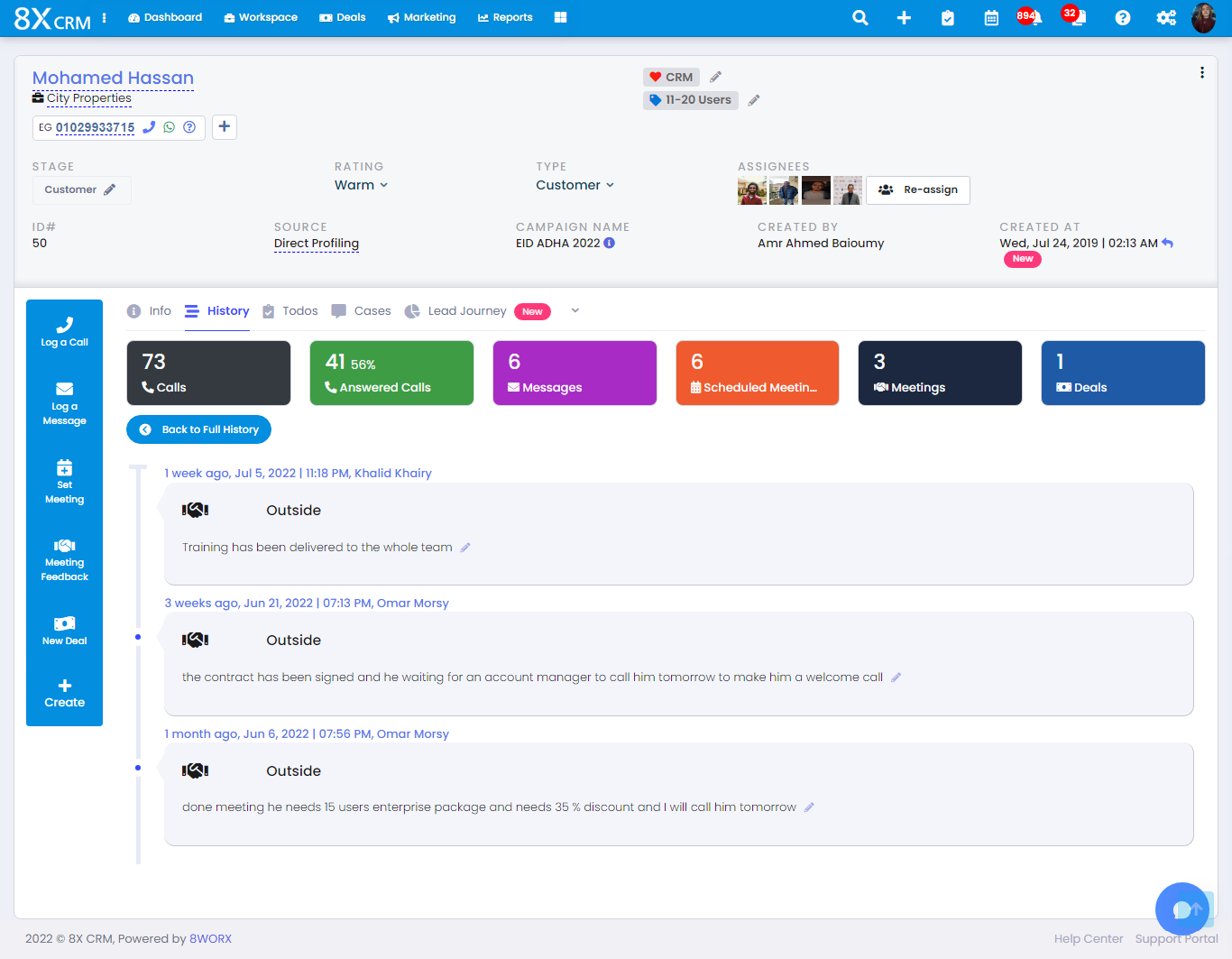
Task: Click the WhatsApp icon beside the phone number
Action: click(x=169, y=127)
